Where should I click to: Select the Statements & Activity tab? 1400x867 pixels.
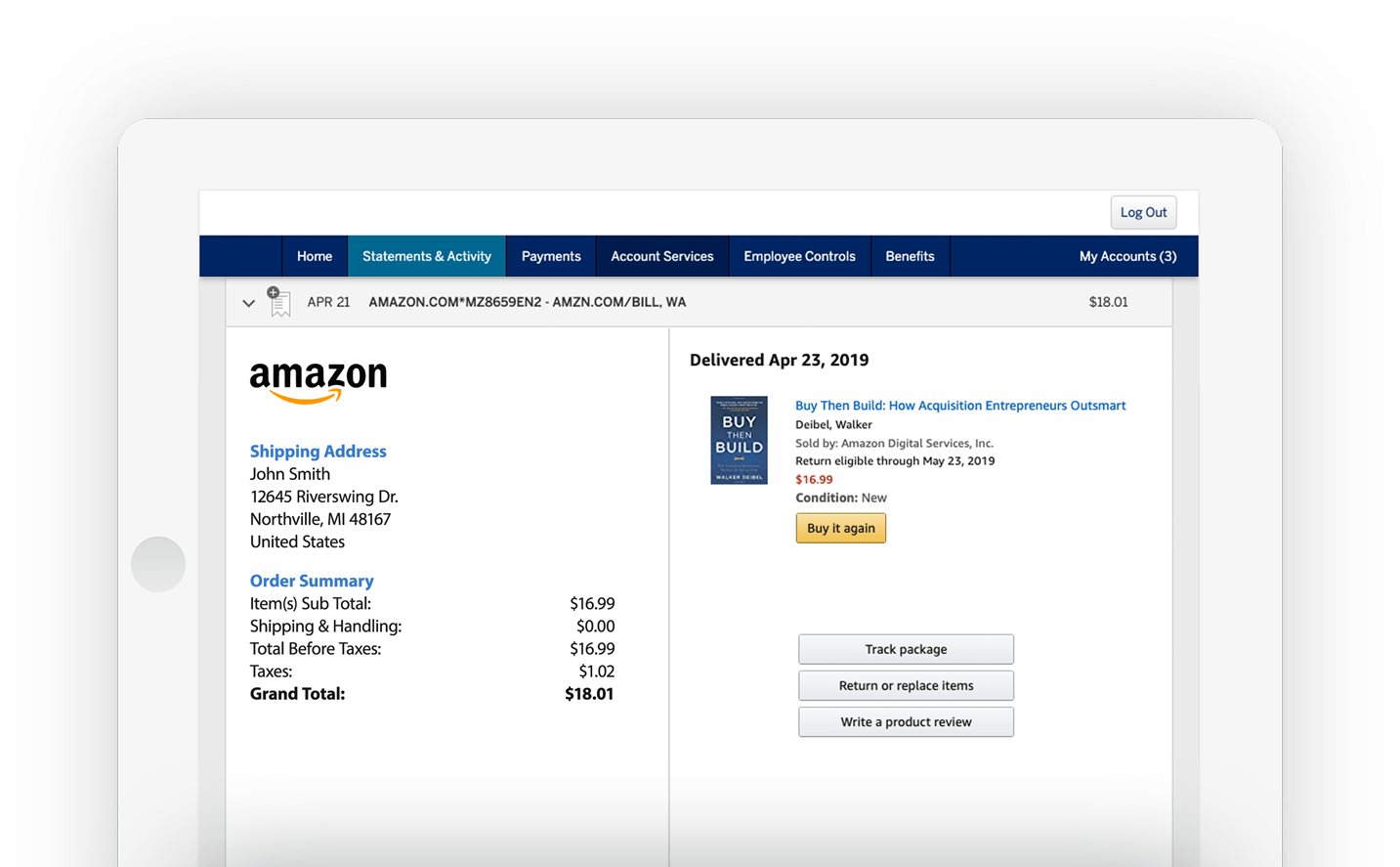pyautogui.click(x=427, y=256)
